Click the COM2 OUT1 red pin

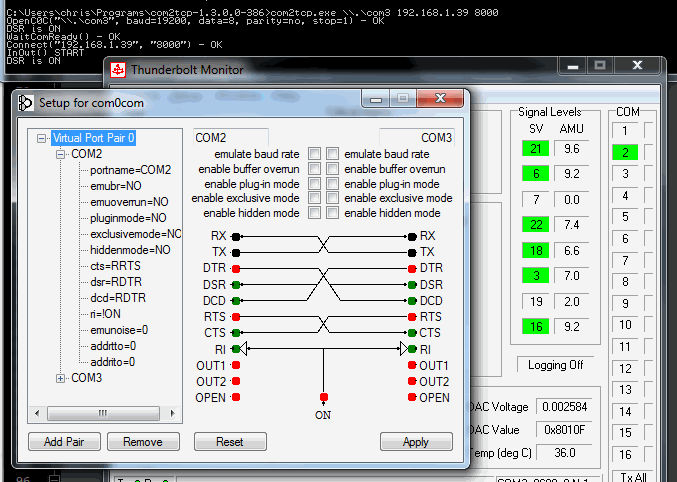[236, 365]
